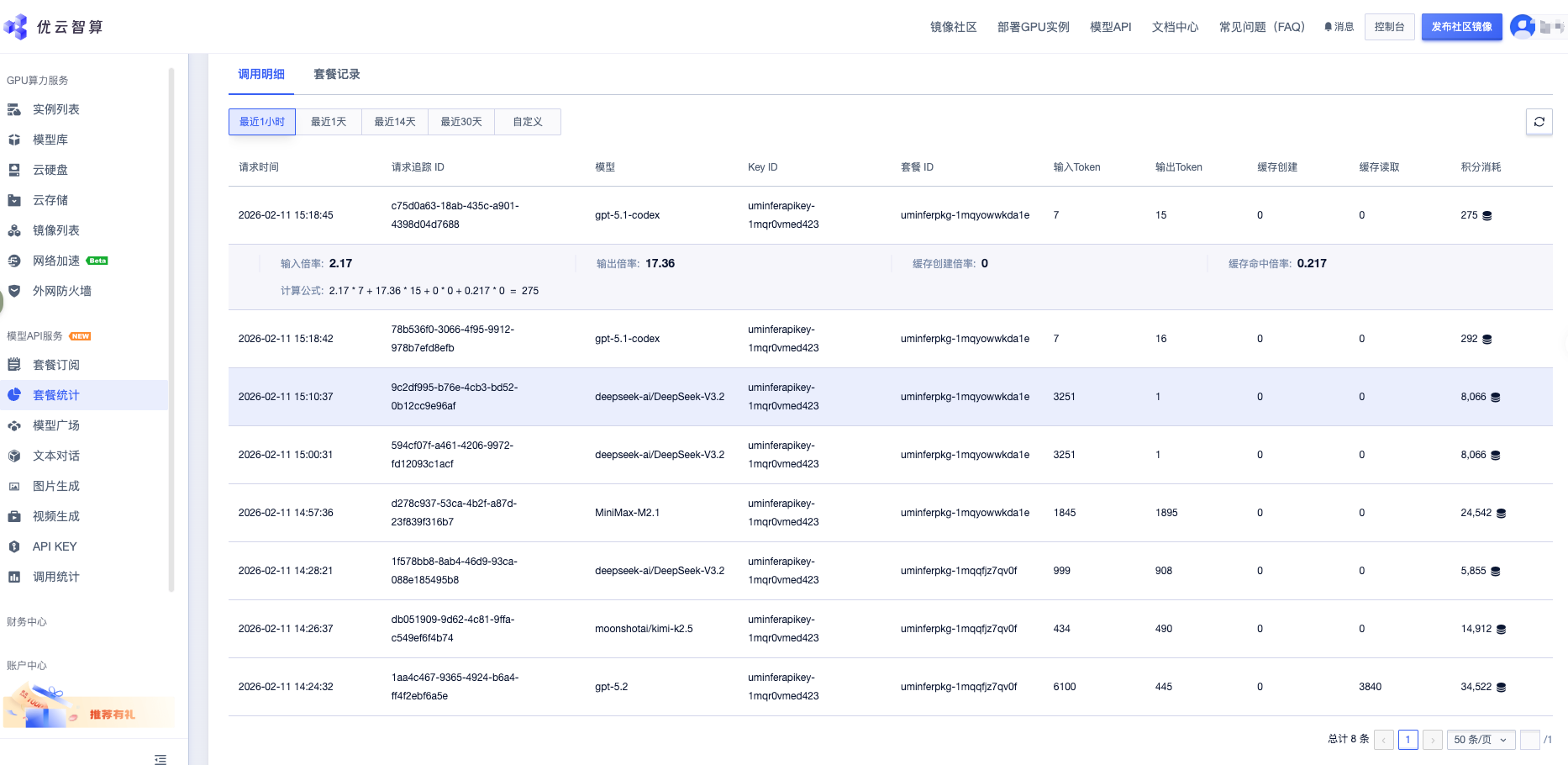Open the 实例列表 sidebar icon

click(14, 109)
